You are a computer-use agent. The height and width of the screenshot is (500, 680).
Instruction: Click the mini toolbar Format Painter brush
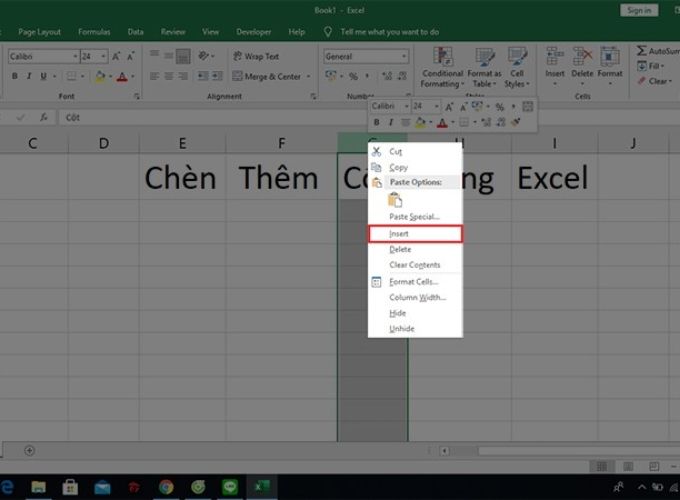(x=516, y=122)
